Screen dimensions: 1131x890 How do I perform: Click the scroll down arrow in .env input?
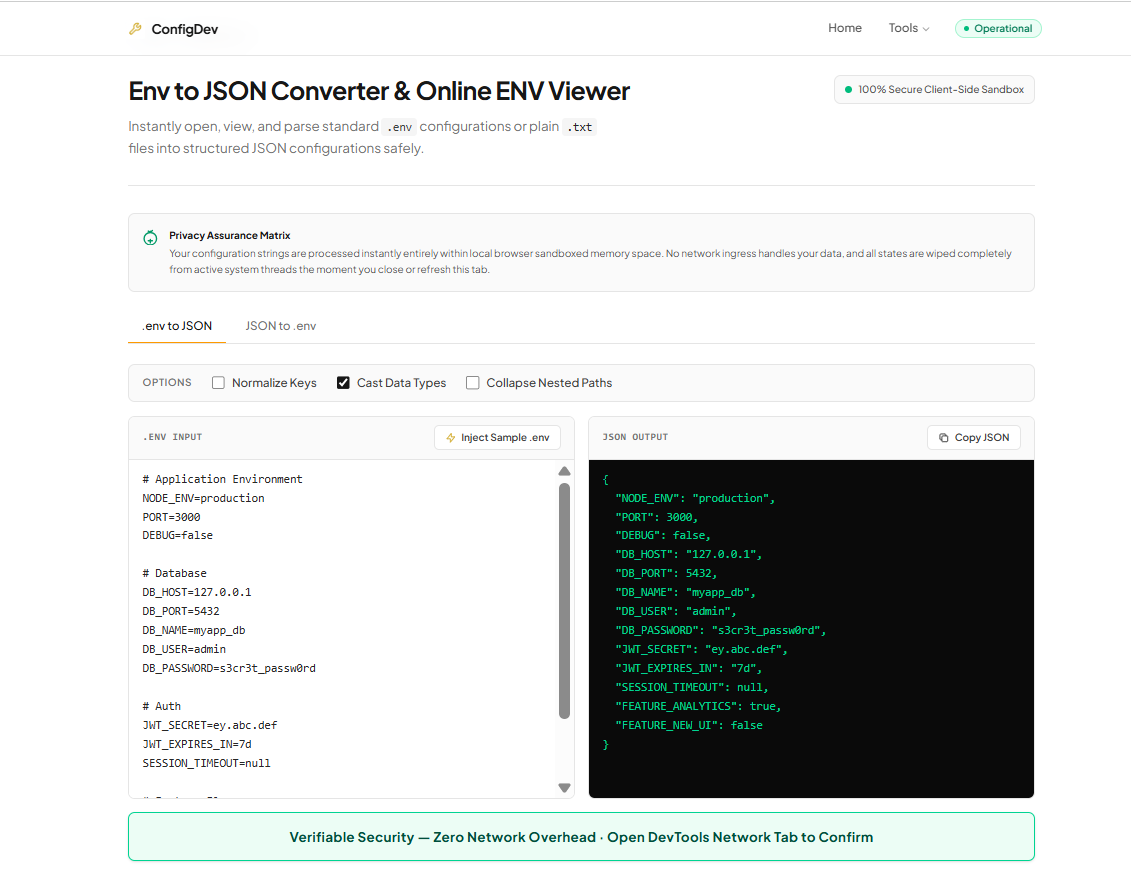point(565,788)
